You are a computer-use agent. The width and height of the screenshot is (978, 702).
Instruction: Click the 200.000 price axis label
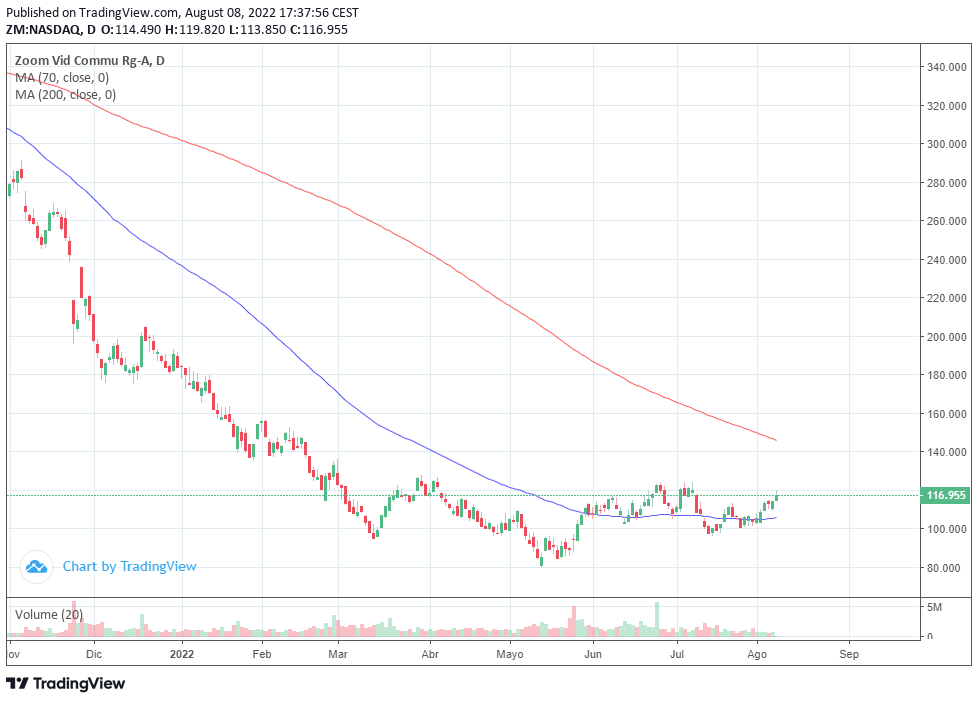946,337
